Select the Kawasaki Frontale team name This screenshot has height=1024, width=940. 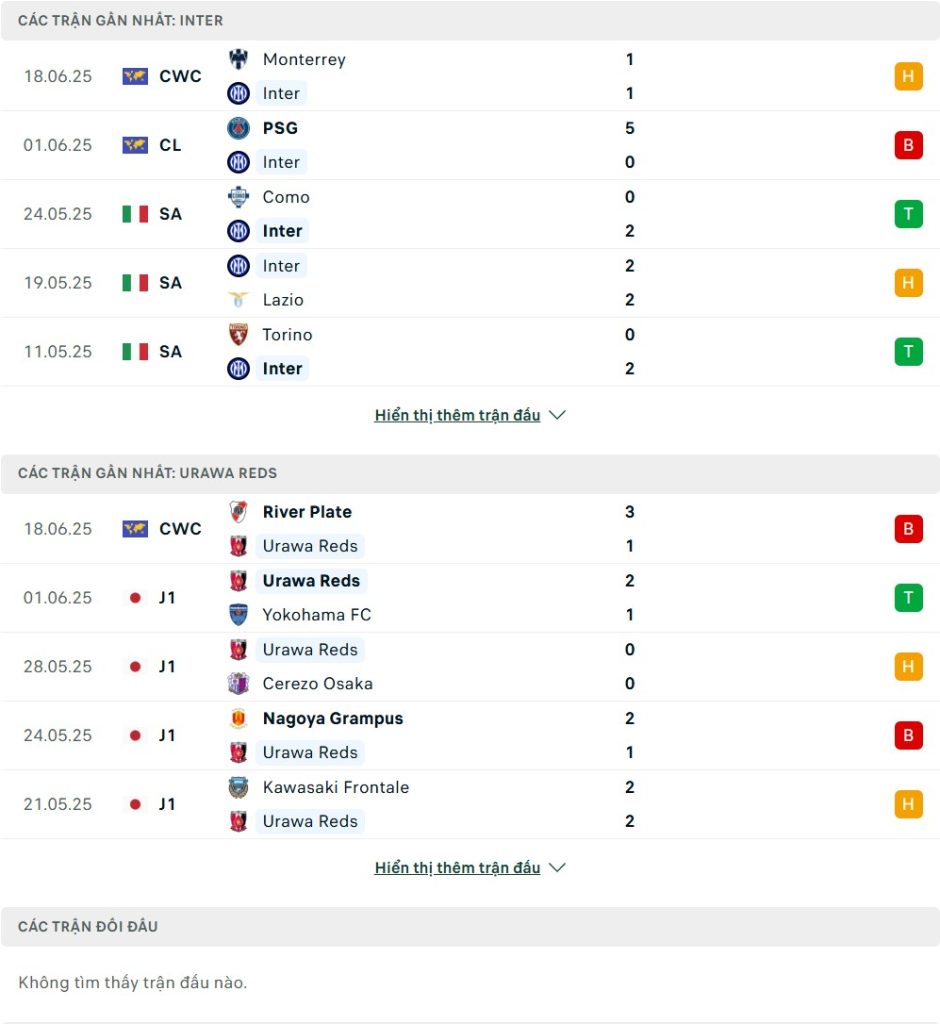click(x=336, y=787)
